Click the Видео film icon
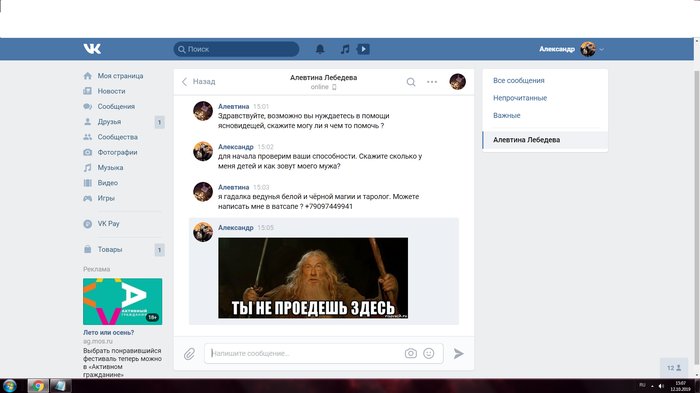The image size is (700, 393). [x=88, y=183]
